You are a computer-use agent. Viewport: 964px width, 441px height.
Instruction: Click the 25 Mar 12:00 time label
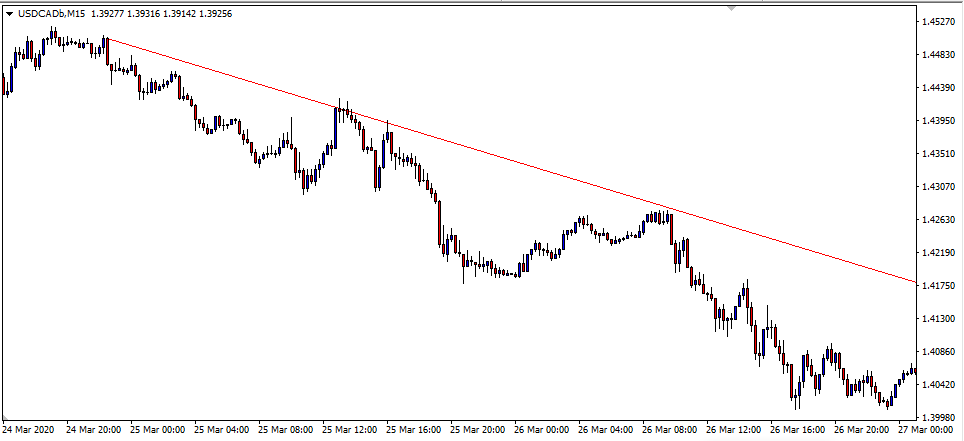point(349,428)
